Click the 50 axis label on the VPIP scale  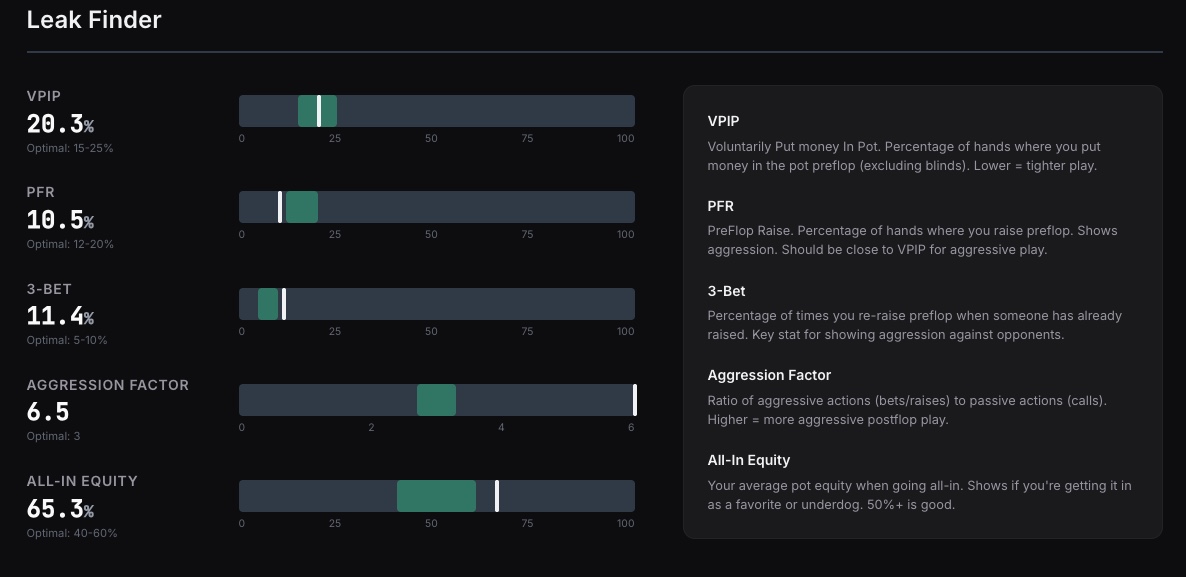[x=431, y=138]
